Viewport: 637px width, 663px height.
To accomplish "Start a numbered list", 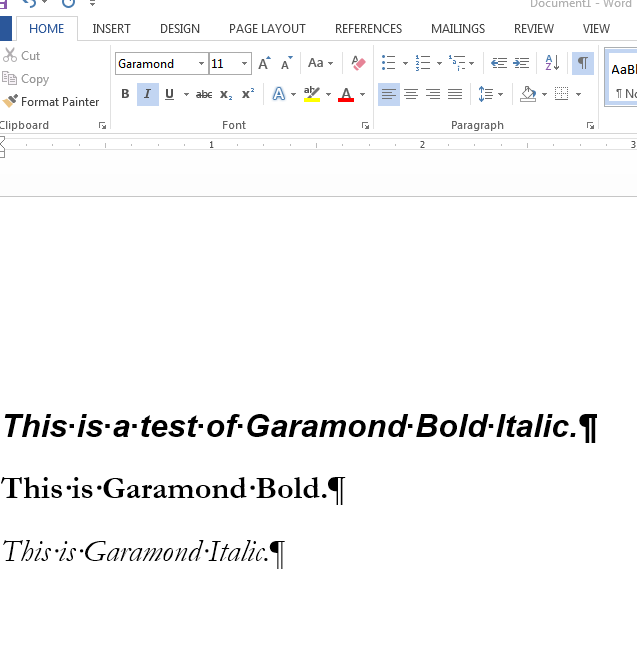I will (x=423, y=63).
